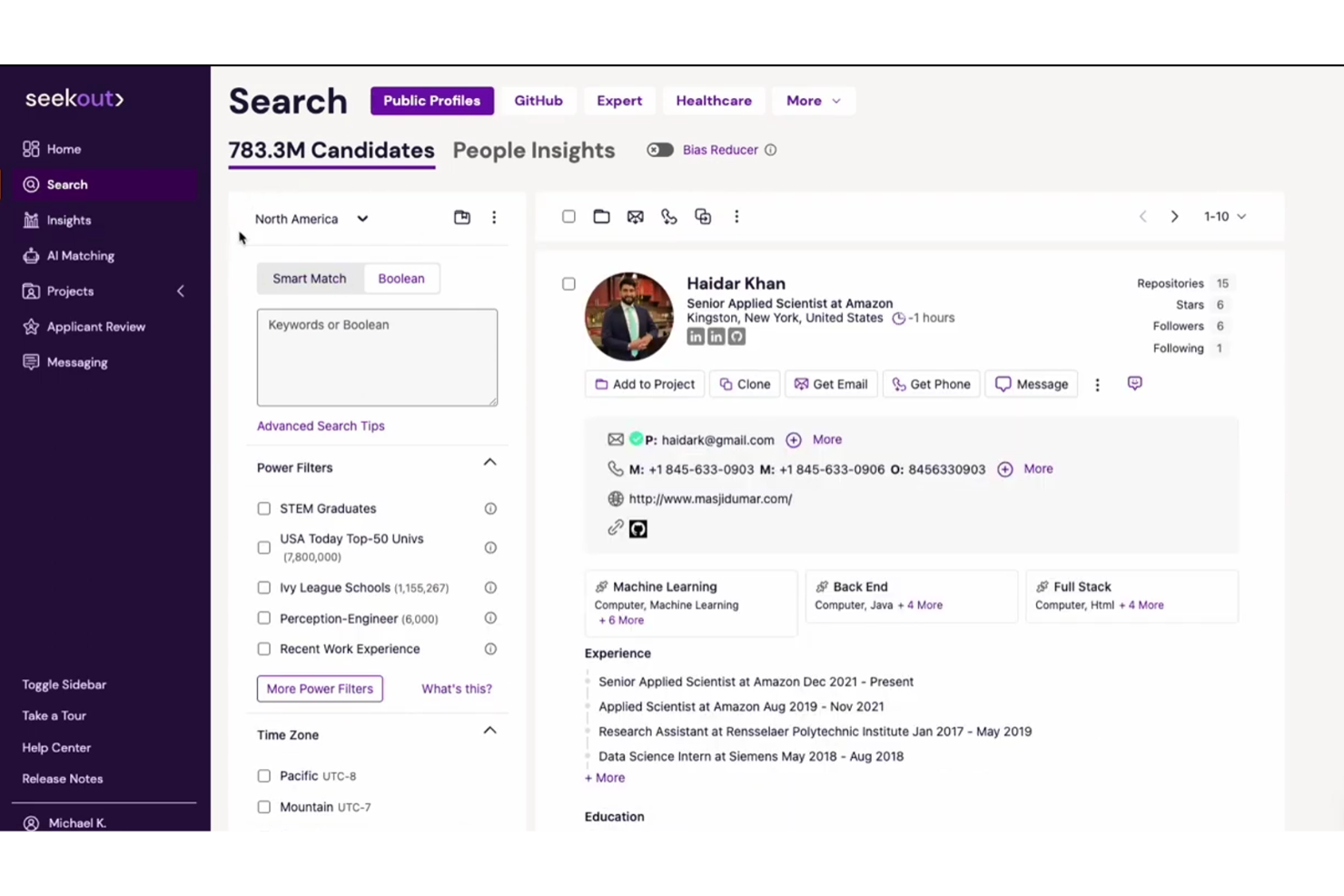The height and width of the screenshot is (896, 1344).
Task: Open the chat feedback icon on Haidar's card
Action: 1134,383
